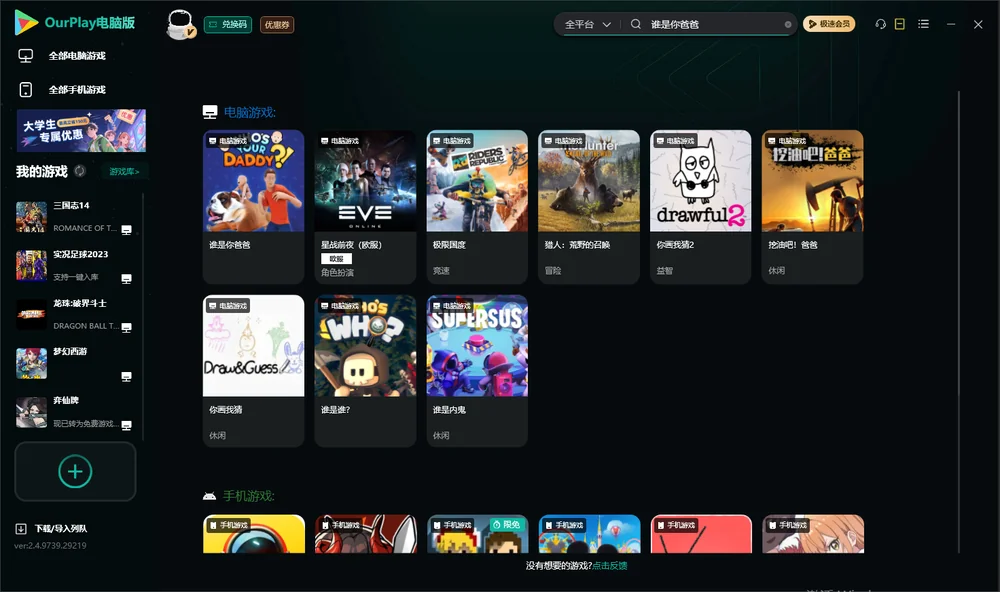The image size is (1000, 592).
Task: Click the 点击反馈 feedback link
Action: point(610,565)
